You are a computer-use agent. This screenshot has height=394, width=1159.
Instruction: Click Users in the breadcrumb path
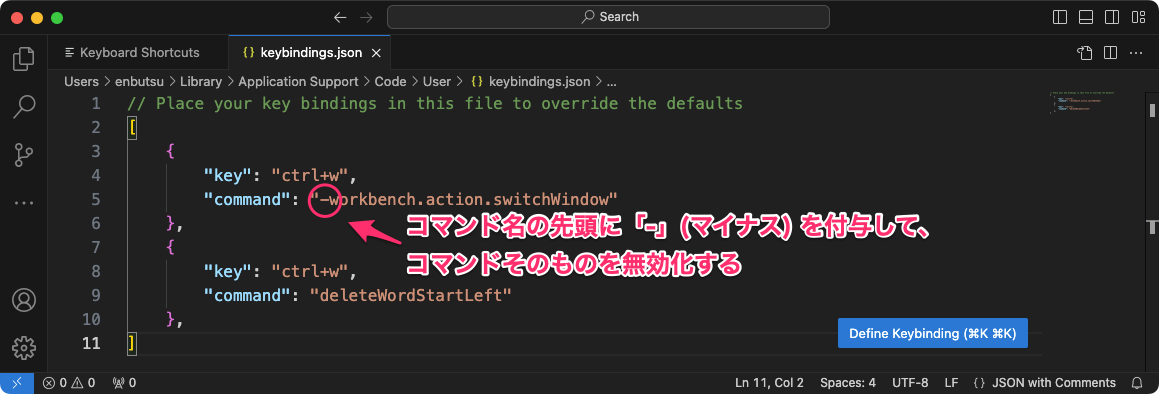click(81, 81)
